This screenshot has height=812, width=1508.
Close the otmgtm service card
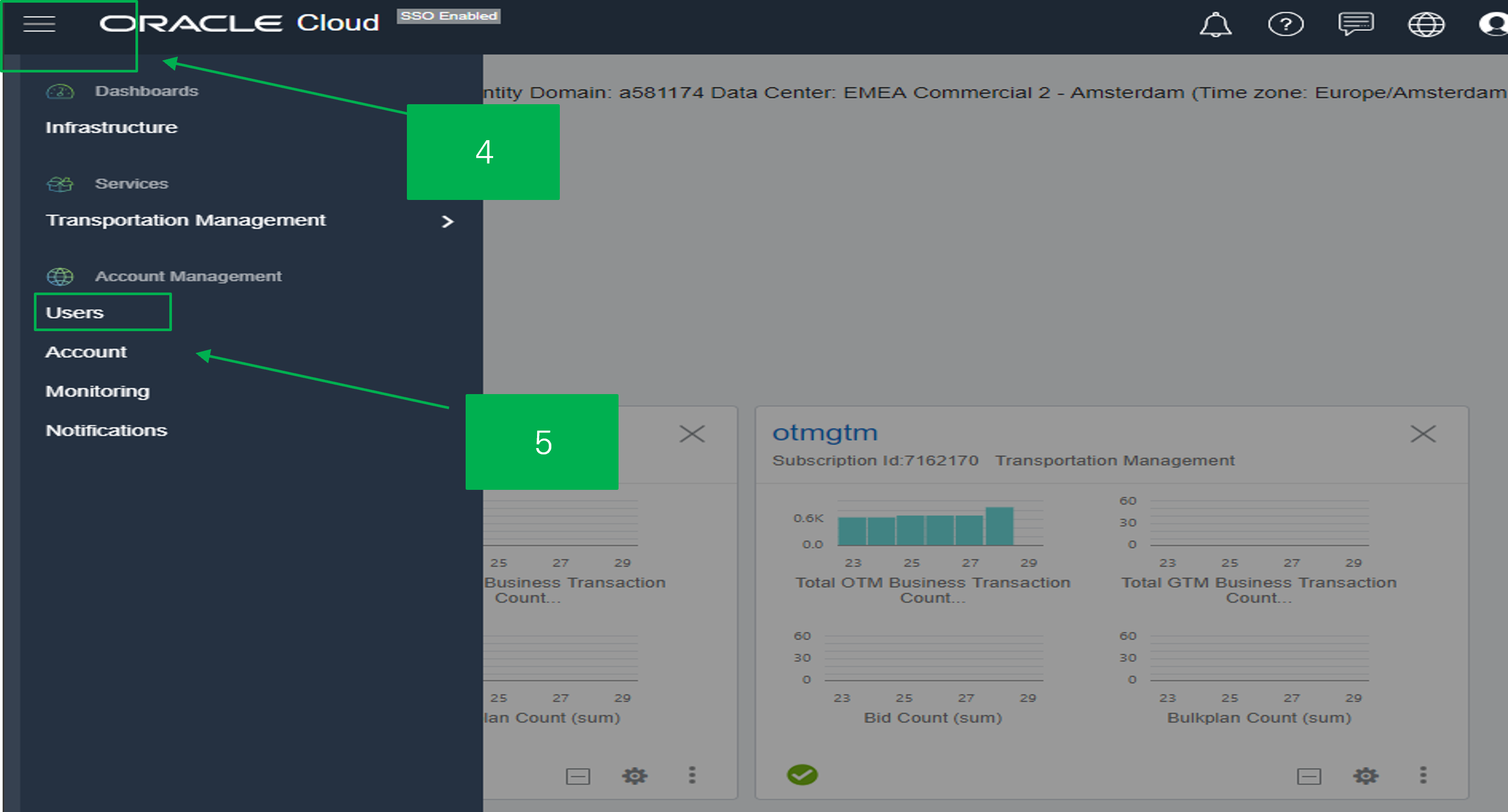click(1423, 434)
